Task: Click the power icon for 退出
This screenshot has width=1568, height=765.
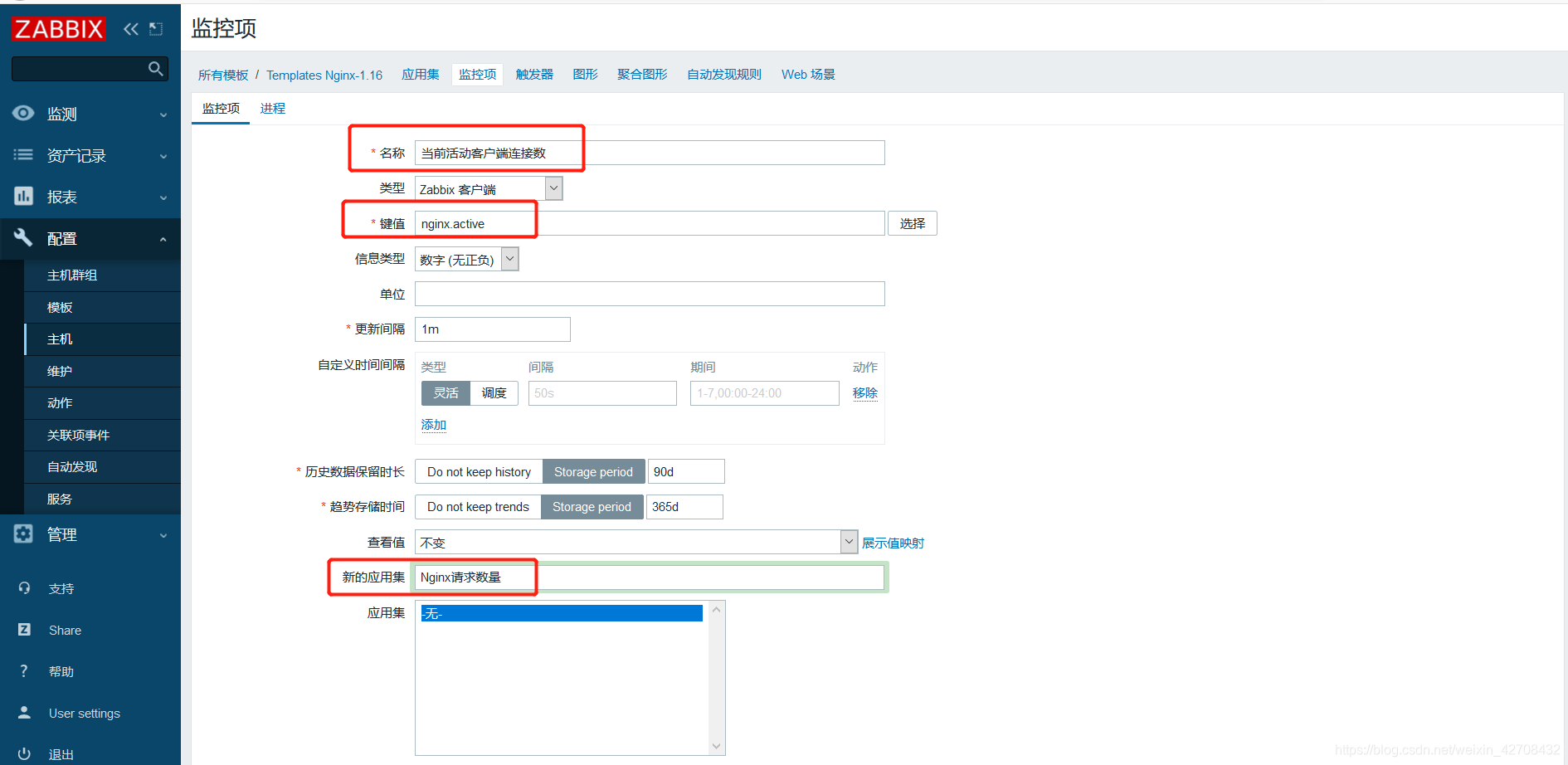Action: [24, 753]
